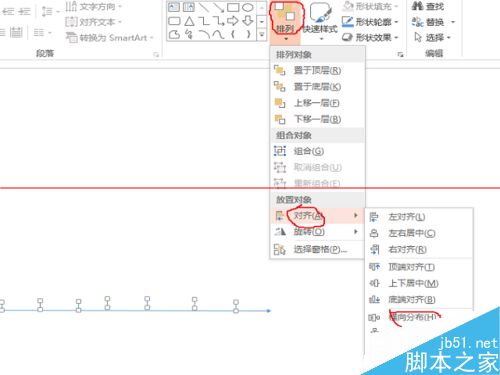Viewport: 500px width, 375px height.
Task: Open the paragraph dialog launcher
Action: click(x=156, y=54)
